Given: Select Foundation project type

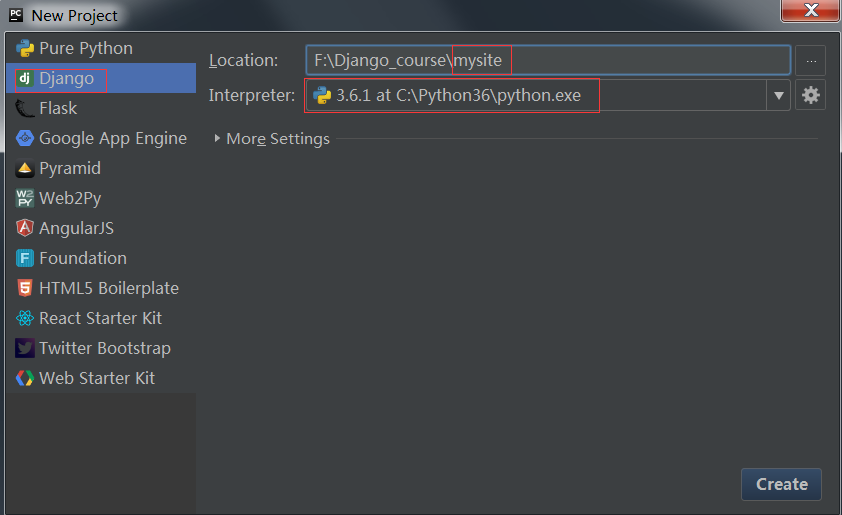Looking at the screenshot, I should pos(101,258).
